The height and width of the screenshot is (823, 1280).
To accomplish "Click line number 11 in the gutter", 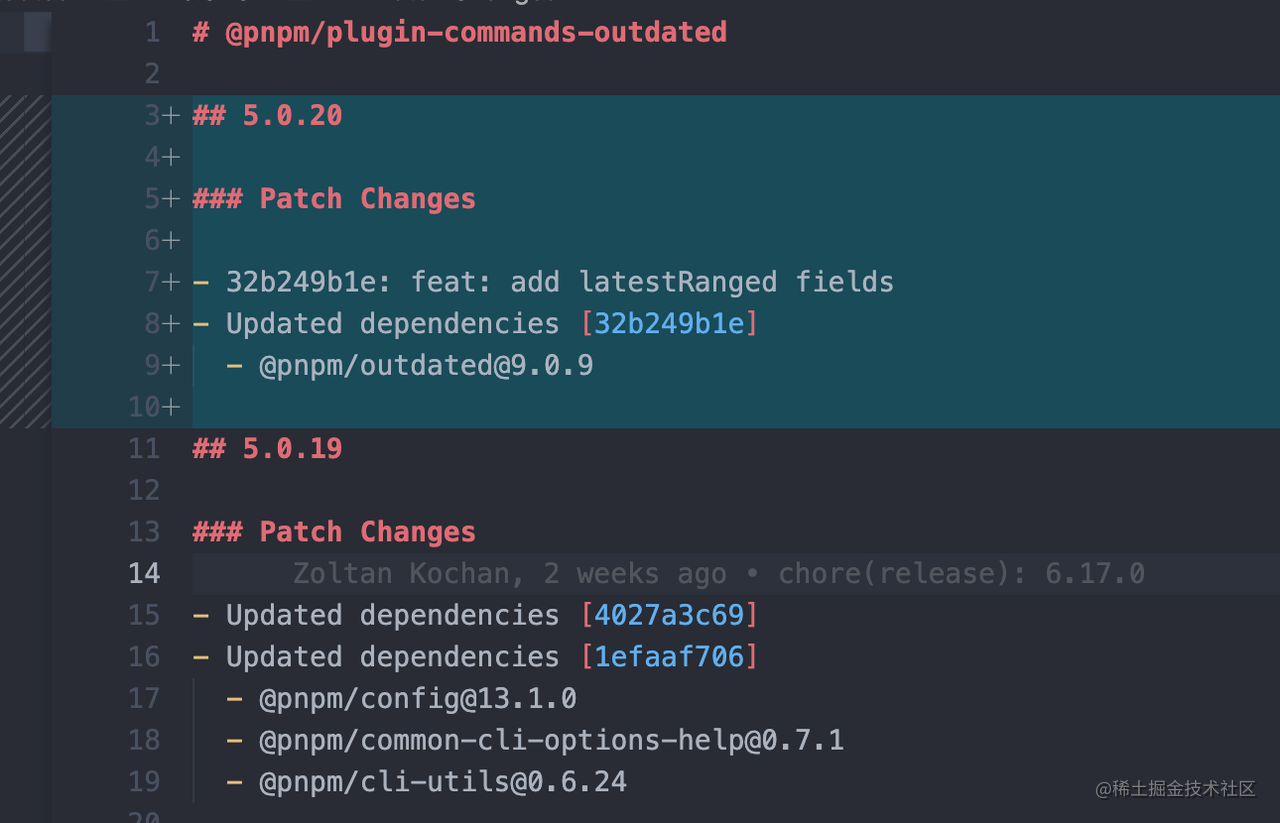I will (x=144, y=449).
